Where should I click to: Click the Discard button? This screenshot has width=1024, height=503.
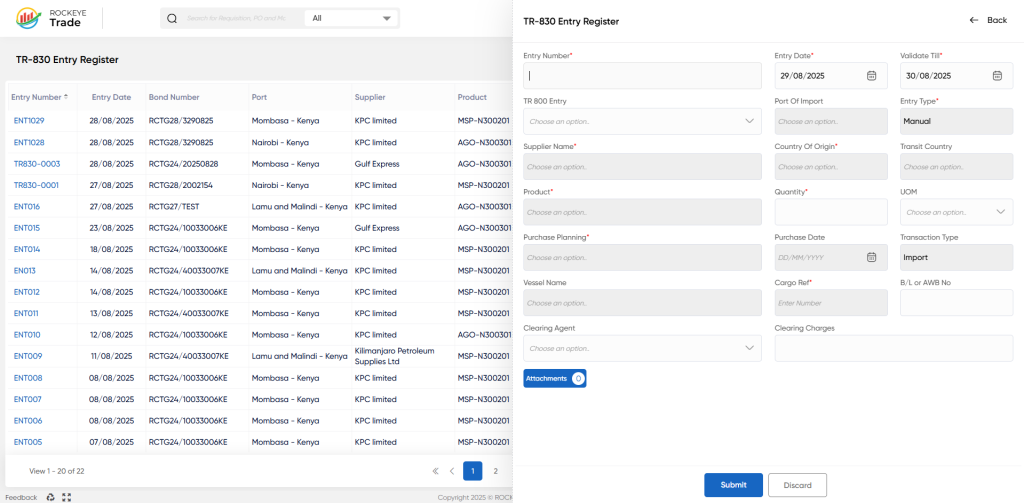797,485
